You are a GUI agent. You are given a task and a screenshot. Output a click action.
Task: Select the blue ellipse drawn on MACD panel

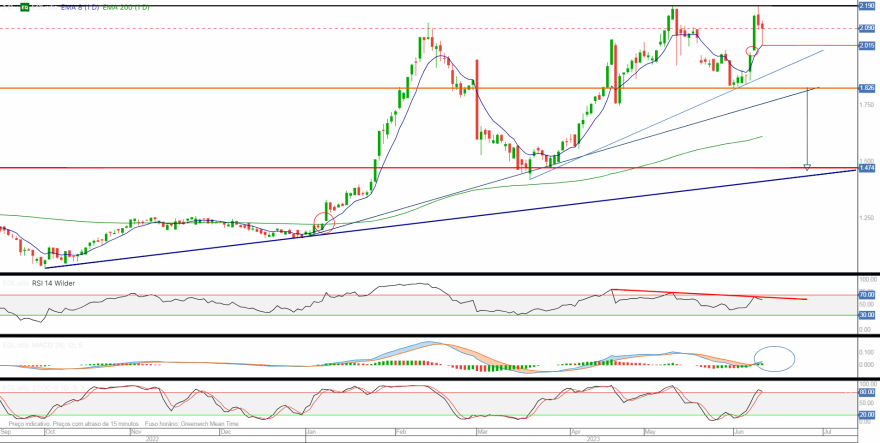point(774,358)
